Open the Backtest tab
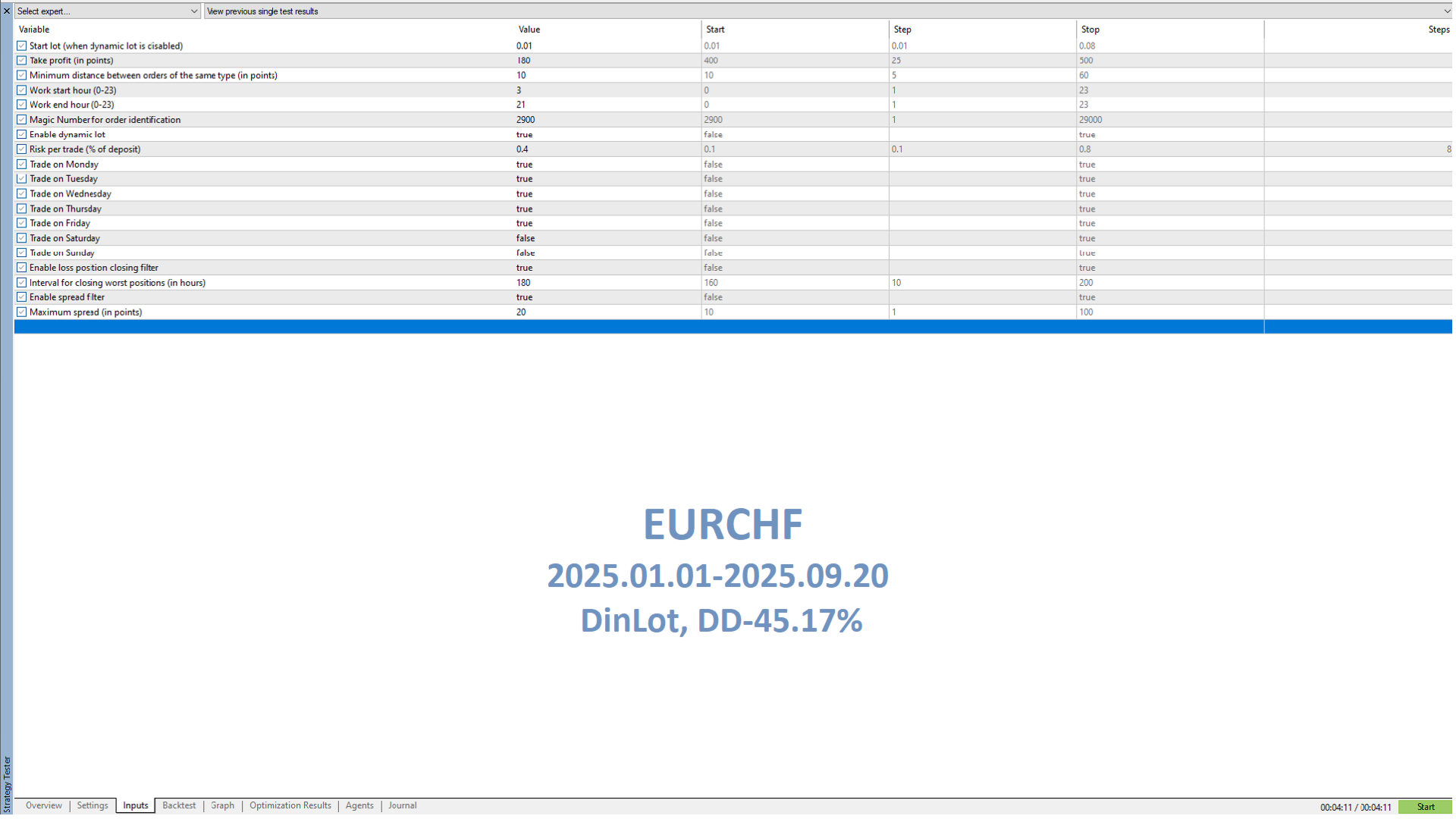The width and height of the screenshot is (1456, 819). click(x=179, y=805)
